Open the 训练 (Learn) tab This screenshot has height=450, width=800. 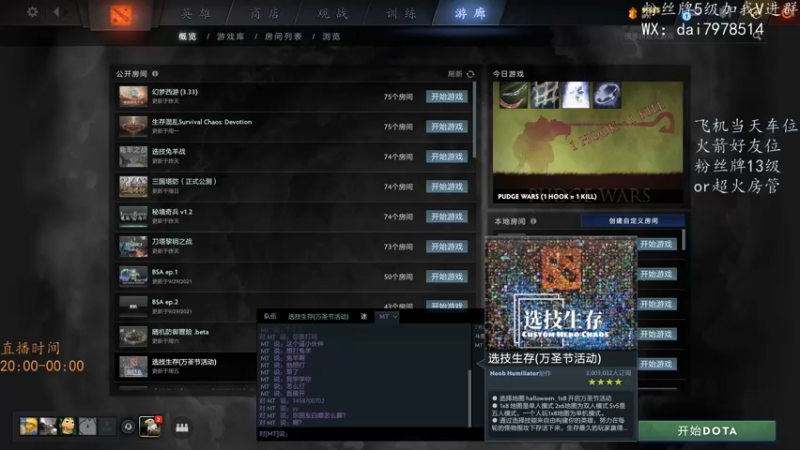401,13
